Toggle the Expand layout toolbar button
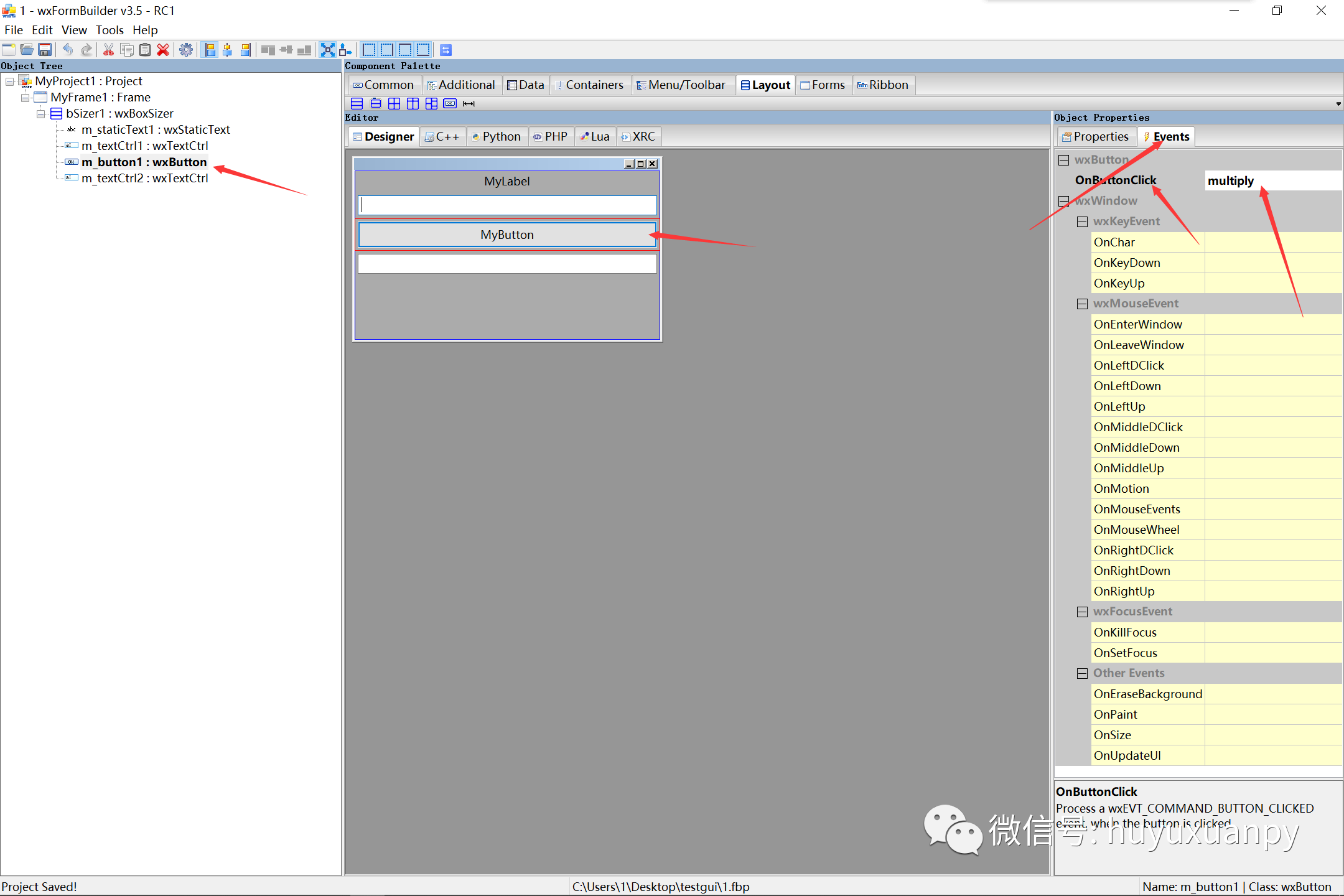The width and height of the screenshot is (1344, 896). point(327,50)
